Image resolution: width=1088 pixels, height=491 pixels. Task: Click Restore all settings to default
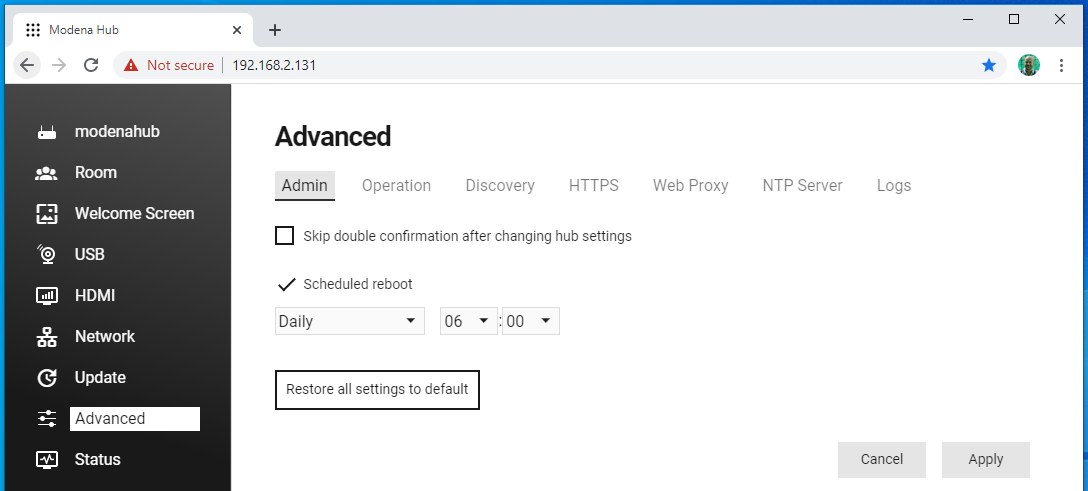click(377, 389)
